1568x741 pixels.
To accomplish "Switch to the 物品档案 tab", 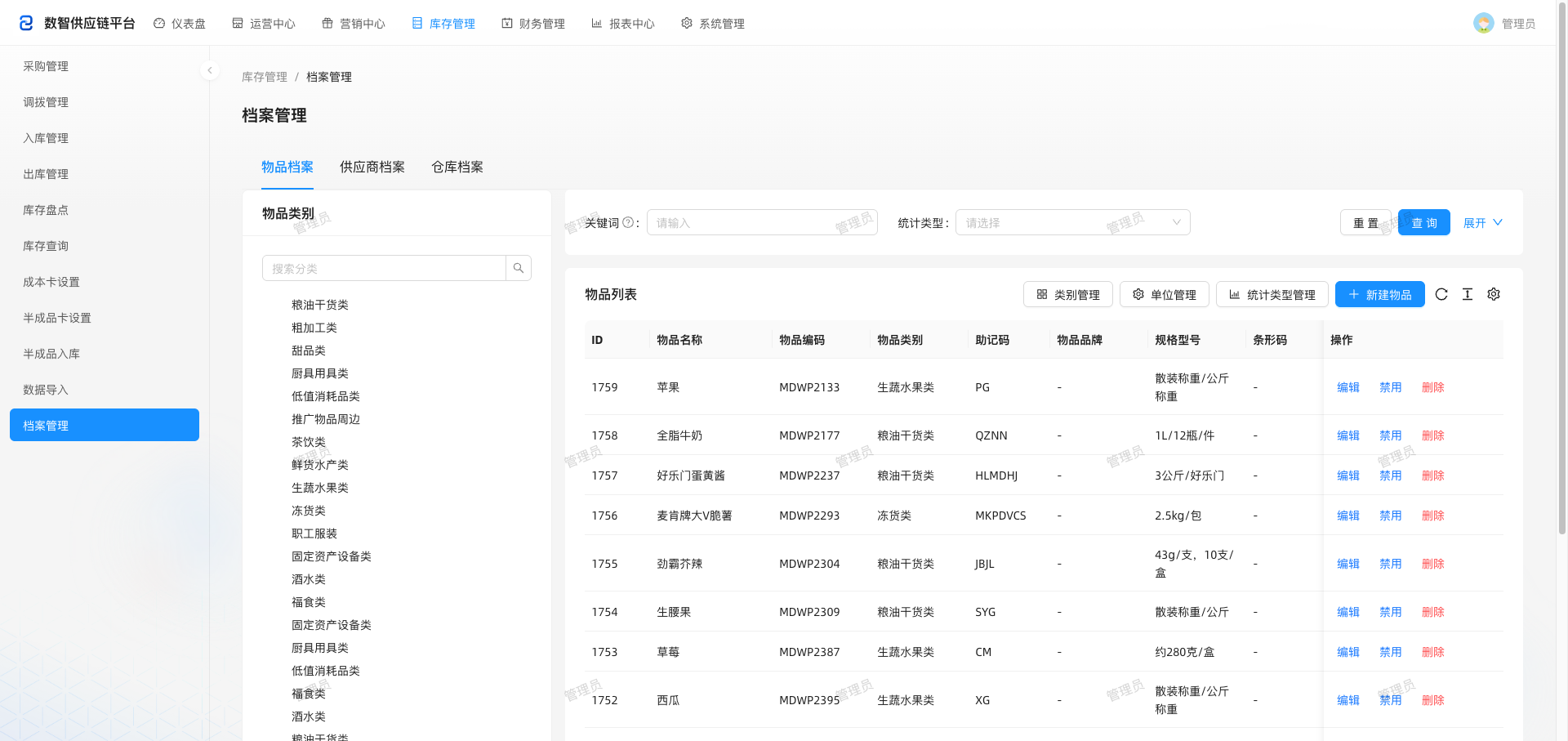I will [x=287, y=167].
